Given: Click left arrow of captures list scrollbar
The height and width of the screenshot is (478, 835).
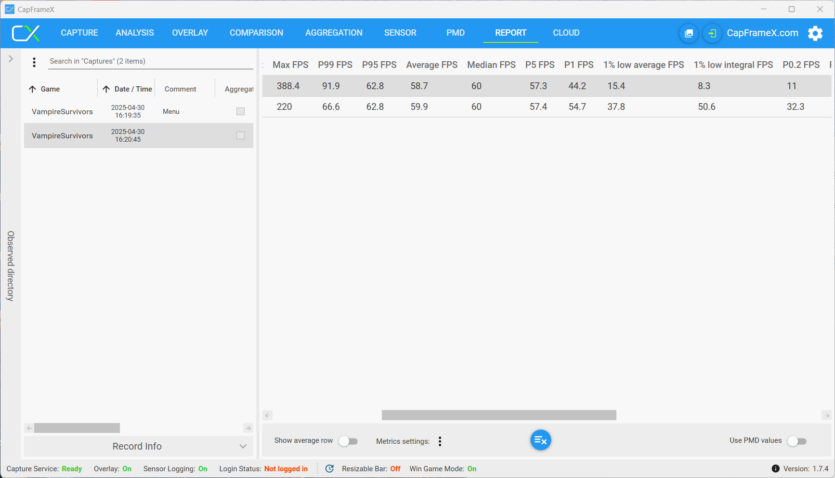Looking at the screenshot, I should pyautogui.click(x=29, y=428).
